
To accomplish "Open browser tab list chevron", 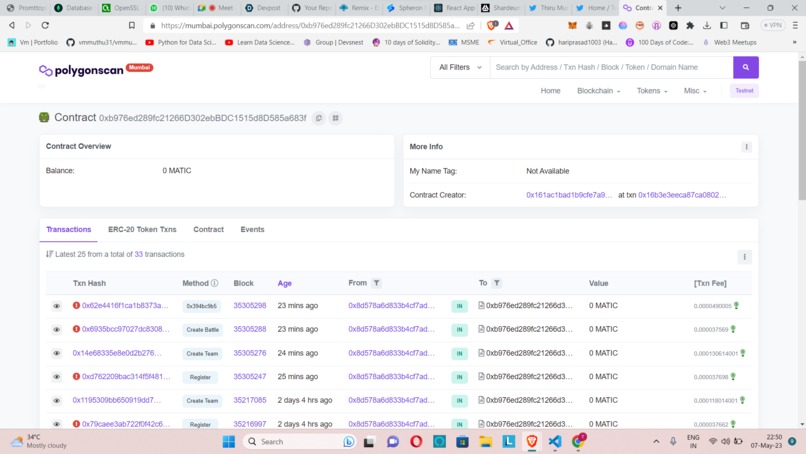I will (x=722, y=8).
